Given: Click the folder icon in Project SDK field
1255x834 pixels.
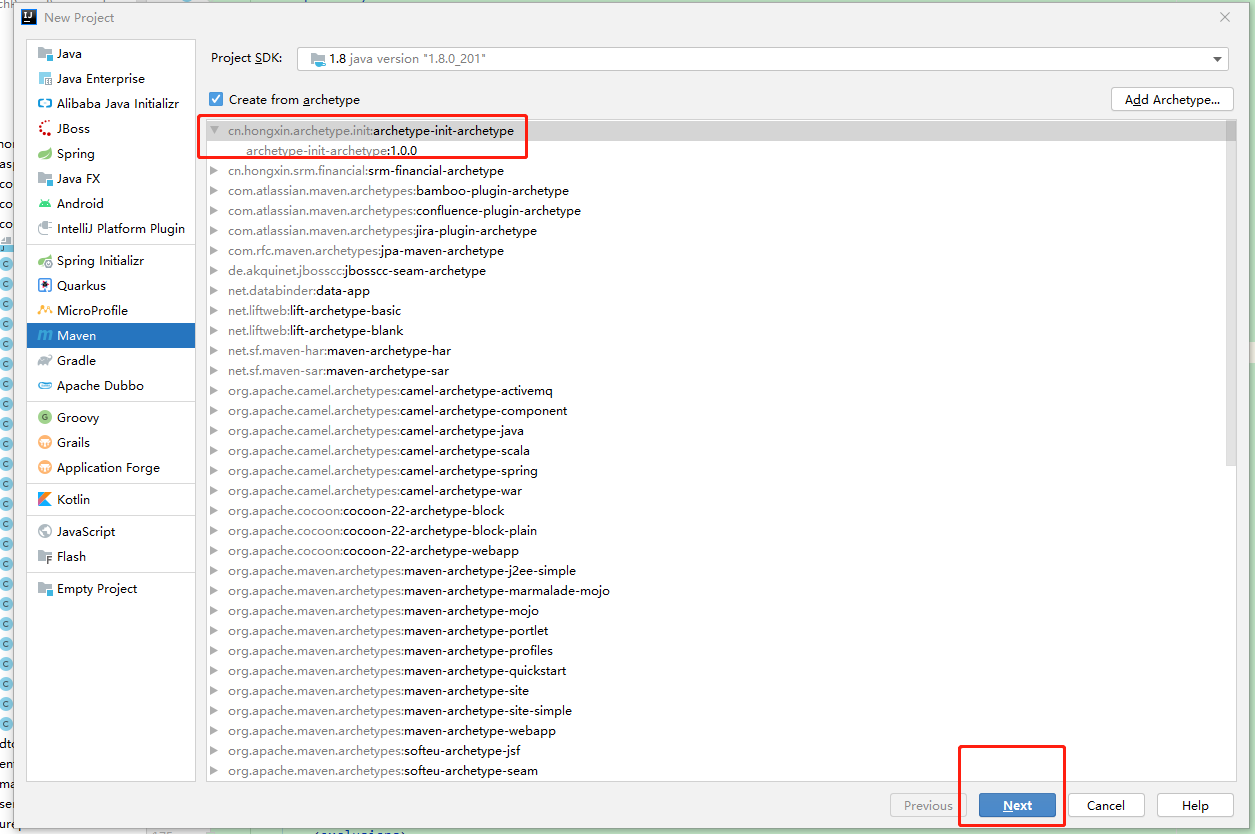Looking at the screenshot, I should click(317, 59).
